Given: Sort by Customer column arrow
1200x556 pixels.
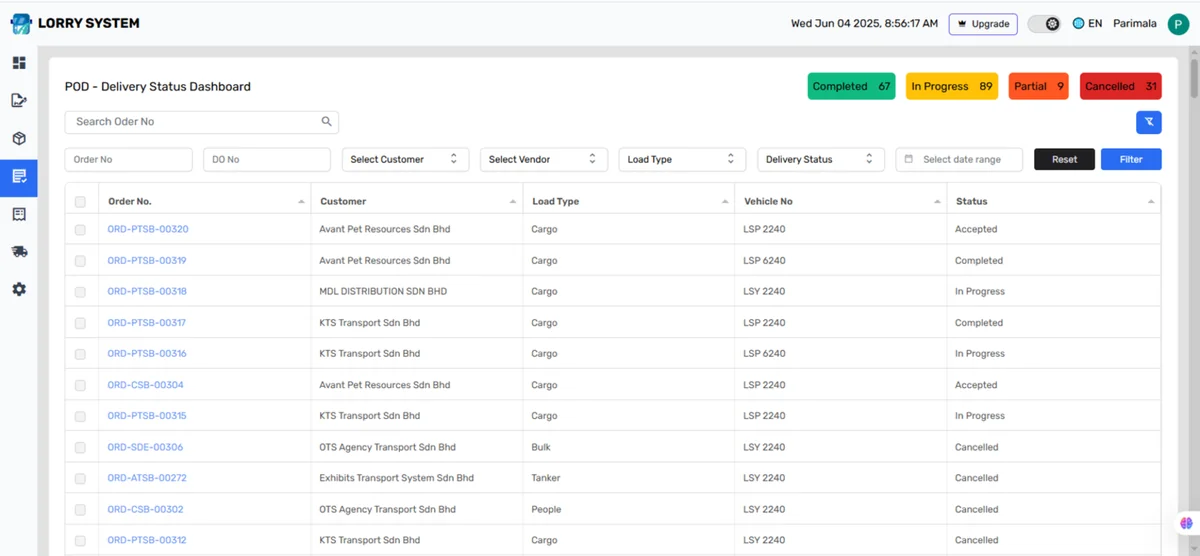Looking at the screenshot, I should [514, 202].
